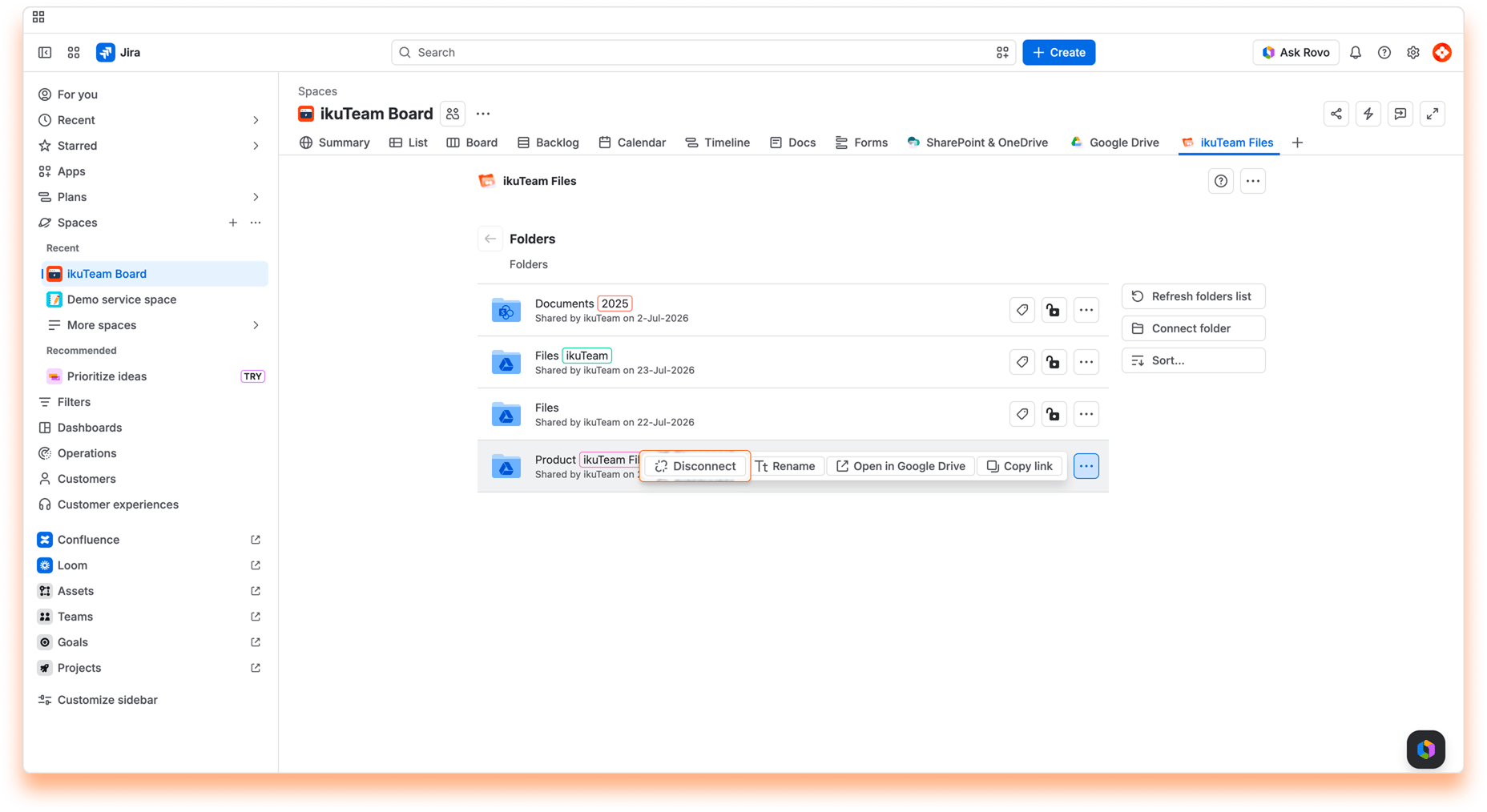The height and width of the screenshot is (812, 1487).
Task: Expand the Recent section in sidebar
Action: (x=256, y=120)
